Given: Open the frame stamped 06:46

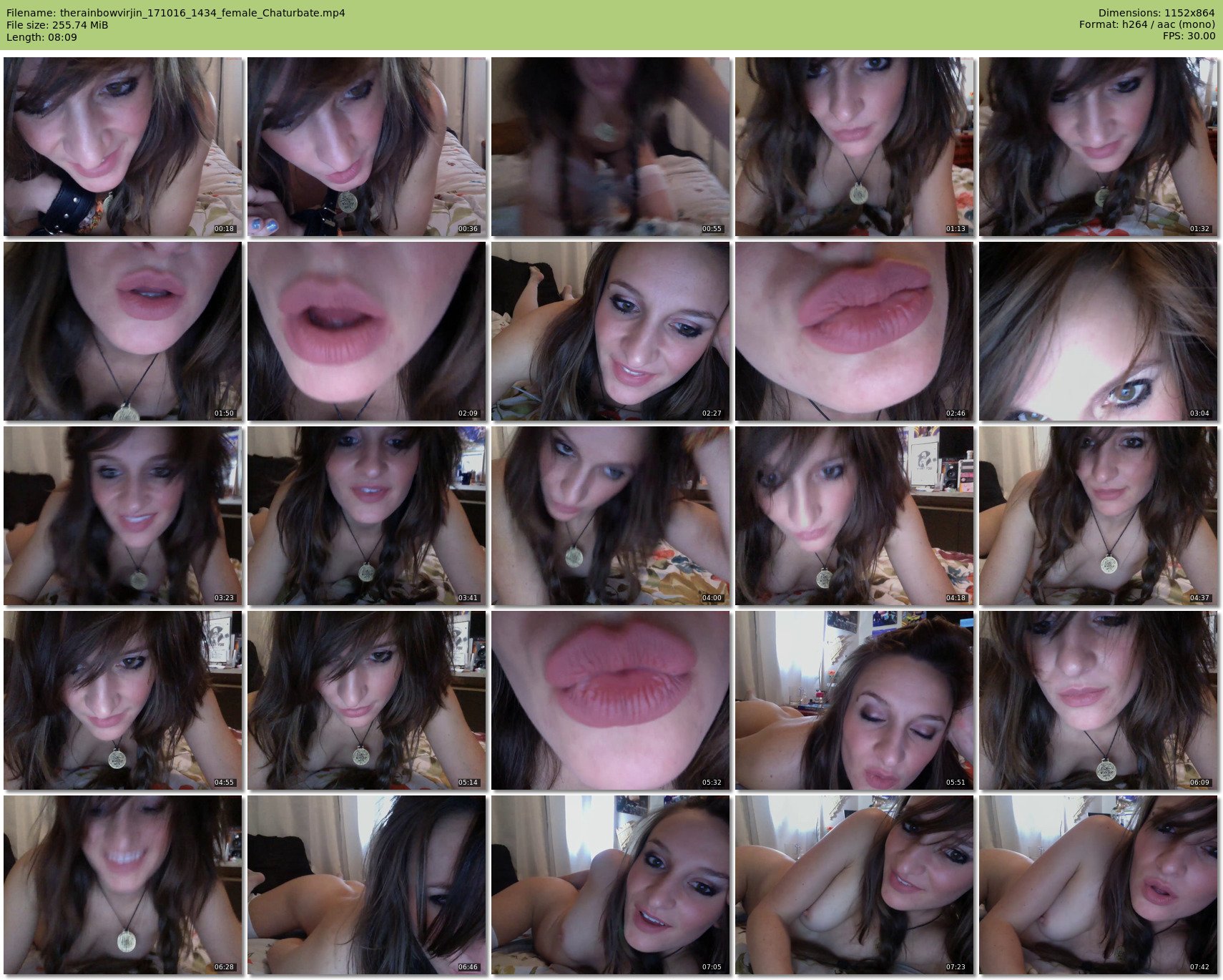Looking at the screenshot, I should coord(367,885).
